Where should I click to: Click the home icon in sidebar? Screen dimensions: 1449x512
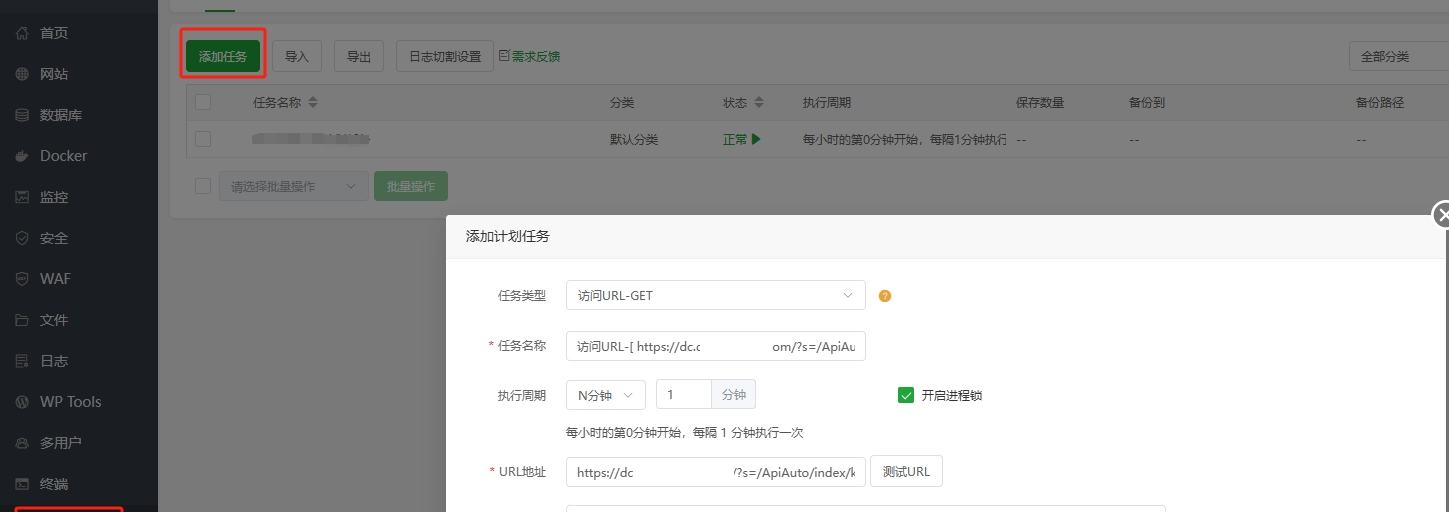pos(22,33)
